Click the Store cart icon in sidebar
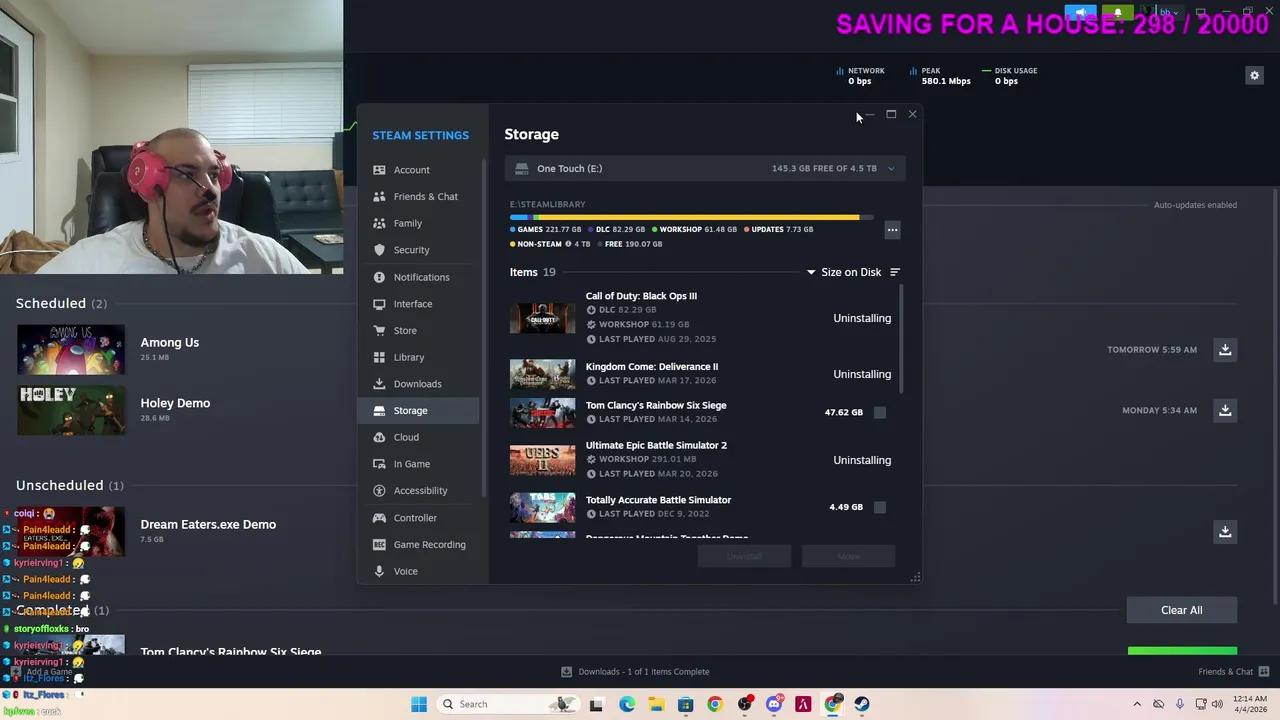The width and height of the screenshot is (1280, 720). (x=379, y=330)
